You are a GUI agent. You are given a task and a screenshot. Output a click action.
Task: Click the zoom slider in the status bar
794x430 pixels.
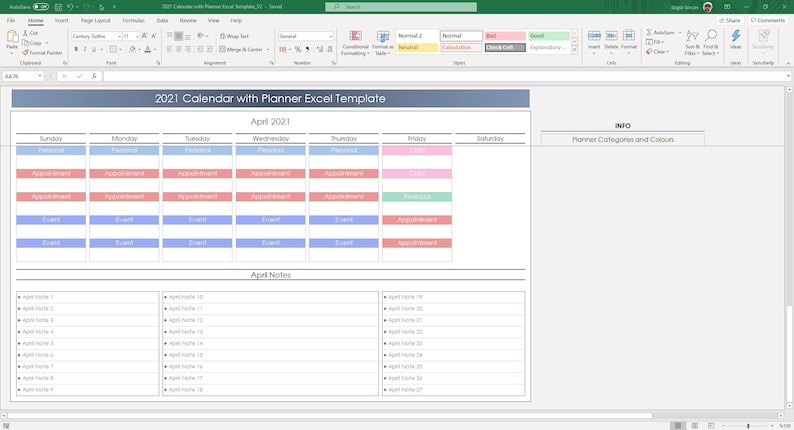[x=748, y=426]
